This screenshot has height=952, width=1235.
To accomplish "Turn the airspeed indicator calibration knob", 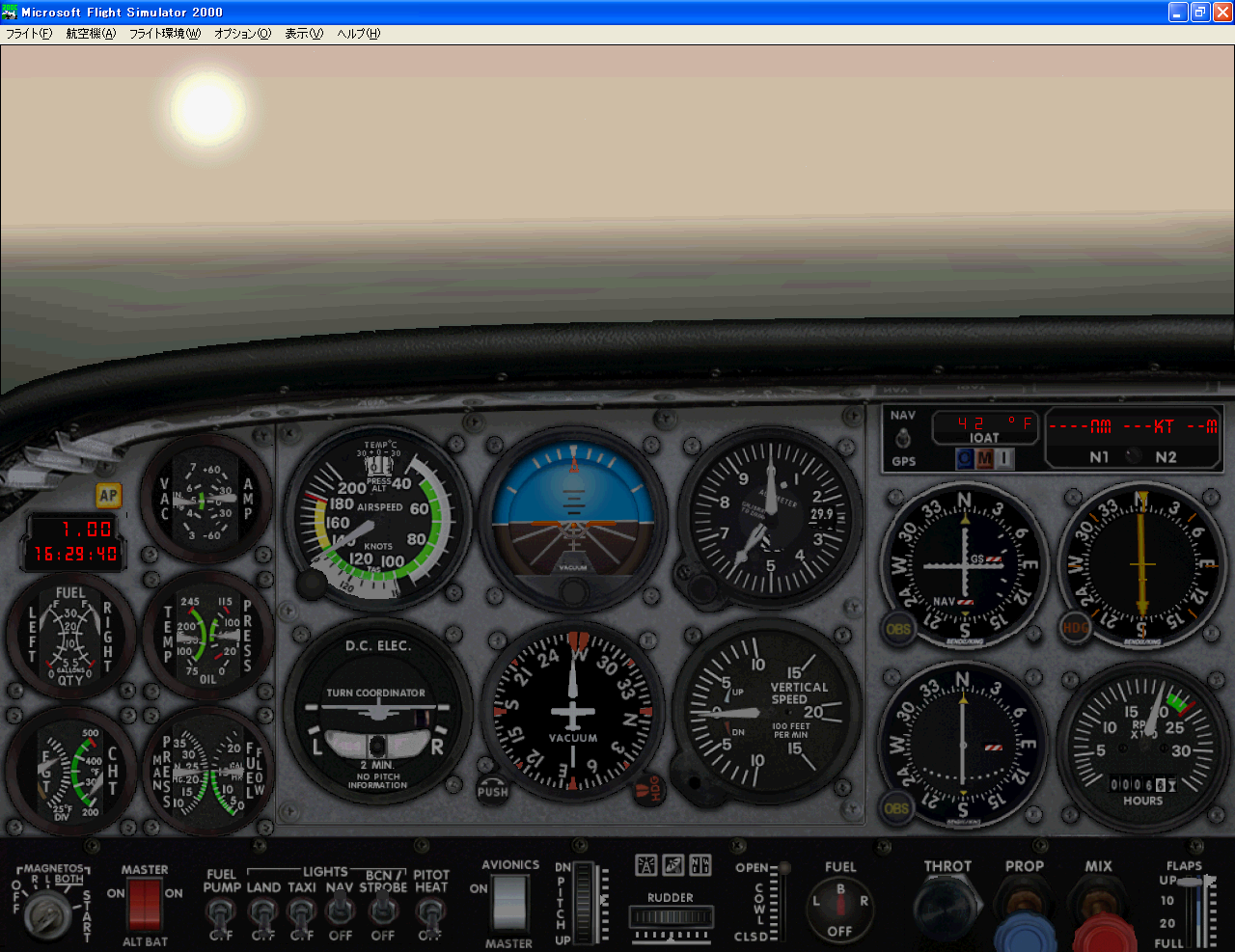I will point(312,584).
